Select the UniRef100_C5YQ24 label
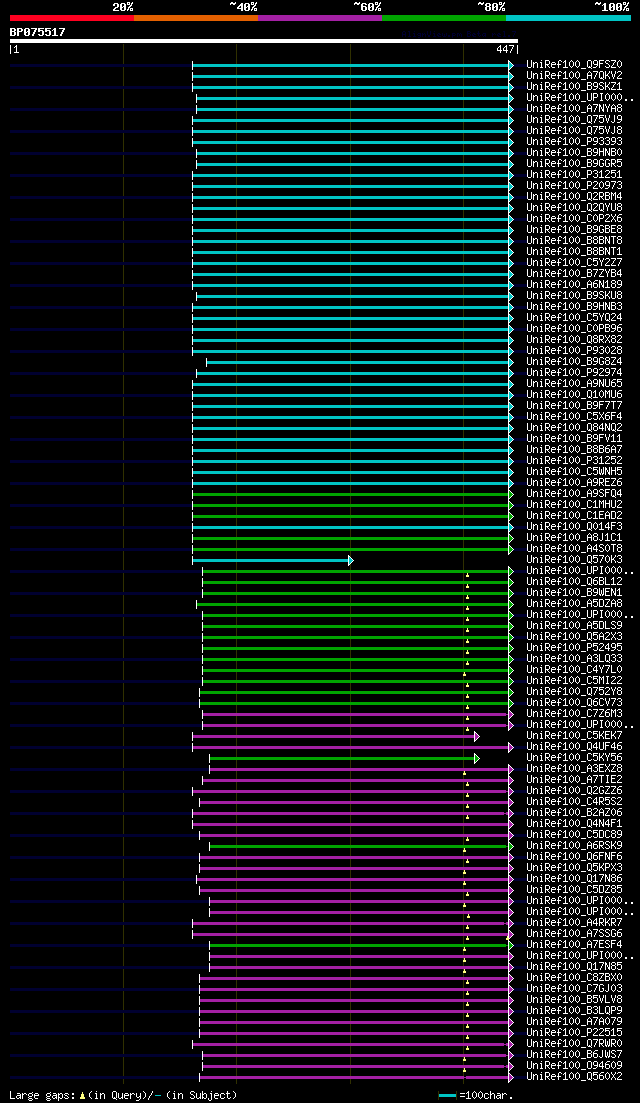The image size is (640, 1103). (574, 317)
